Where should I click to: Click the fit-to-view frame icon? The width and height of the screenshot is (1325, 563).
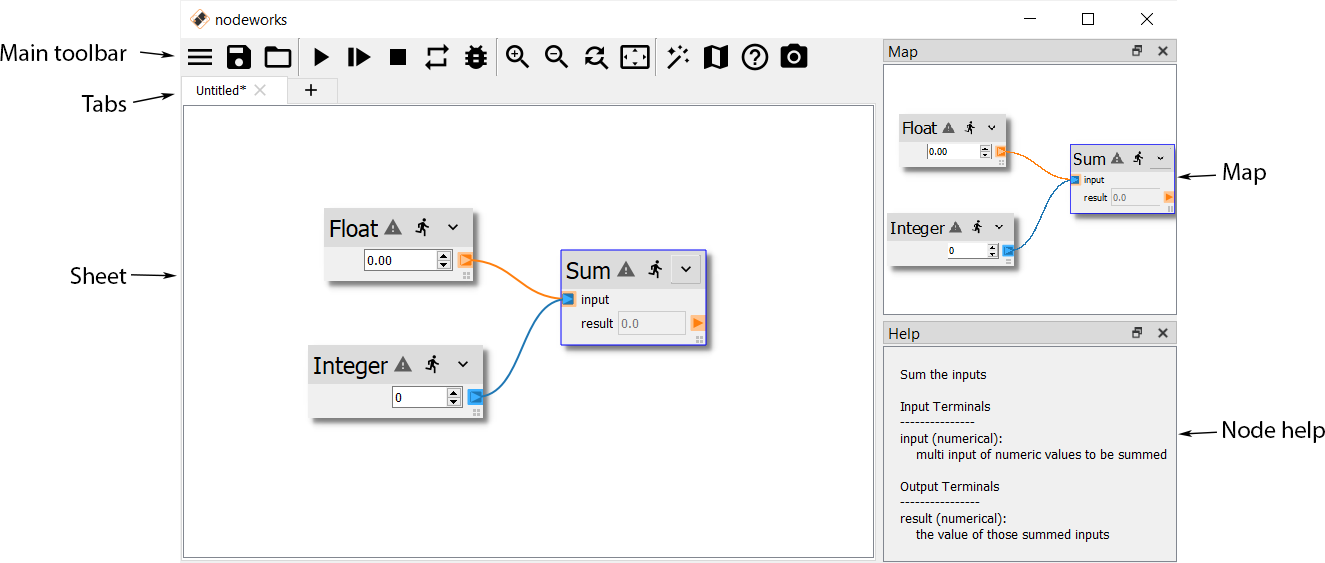(635, 57)
